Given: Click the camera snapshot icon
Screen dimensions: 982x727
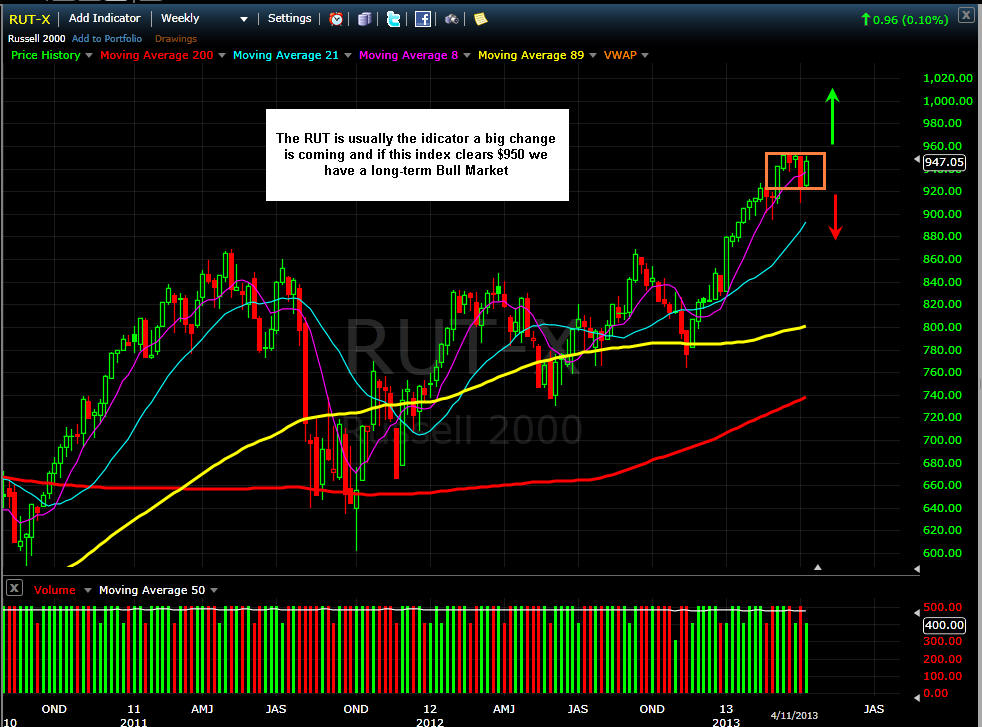Looking at the screenshot, I should coord(452,19).
